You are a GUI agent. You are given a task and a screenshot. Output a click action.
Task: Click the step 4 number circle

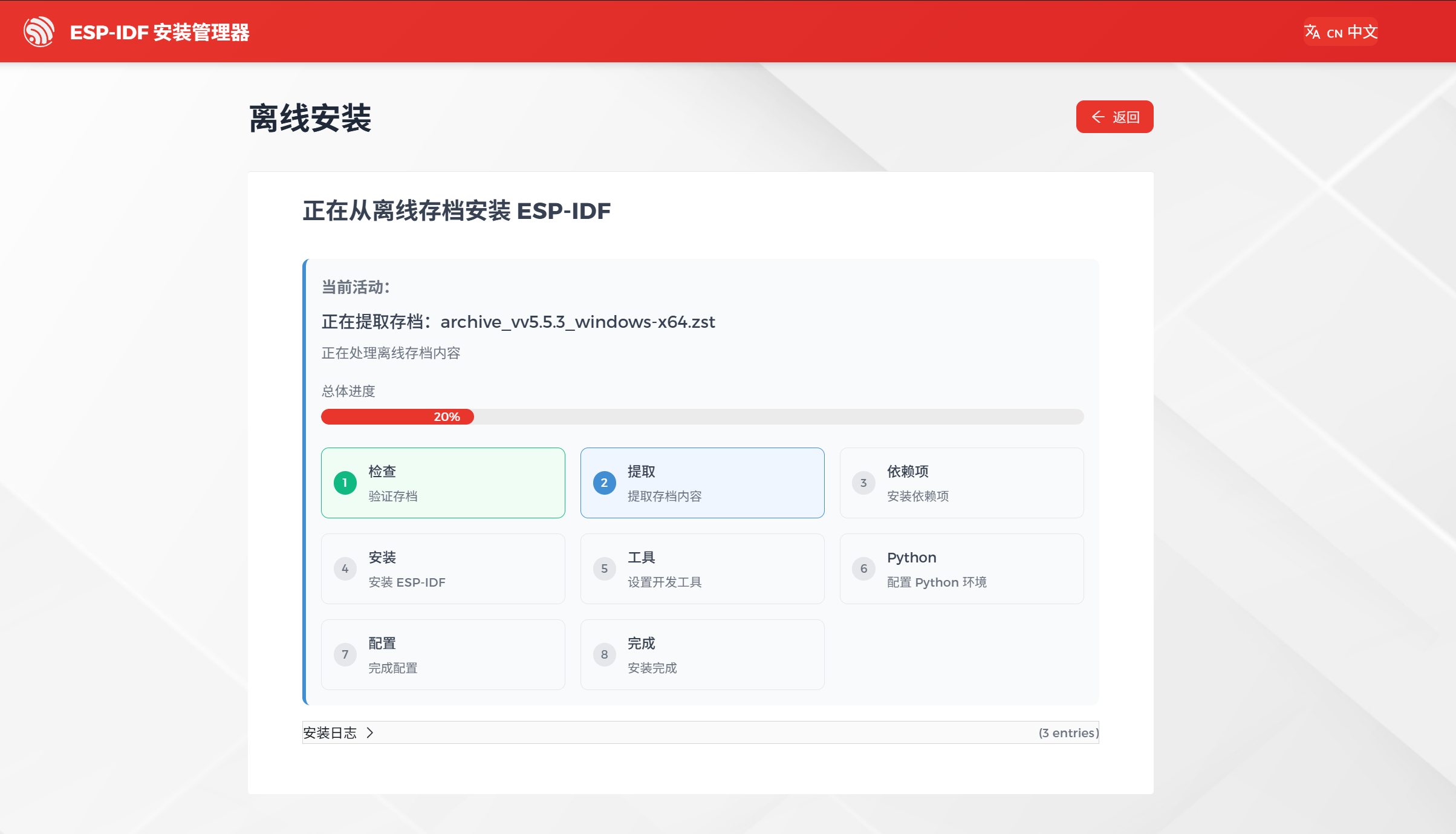click(x=345, y=568)
